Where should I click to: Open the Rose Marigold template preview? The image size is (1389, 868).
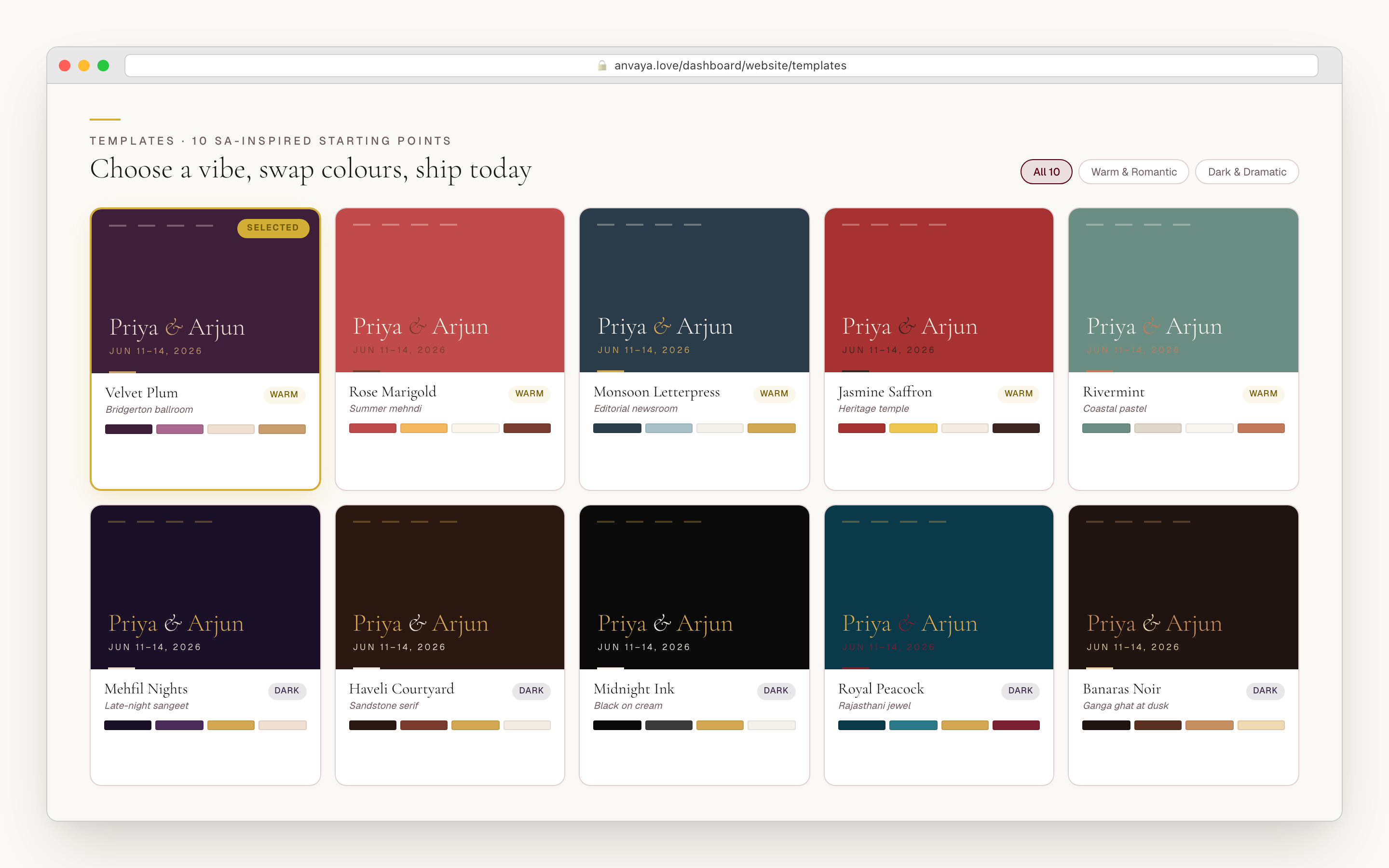450,290
